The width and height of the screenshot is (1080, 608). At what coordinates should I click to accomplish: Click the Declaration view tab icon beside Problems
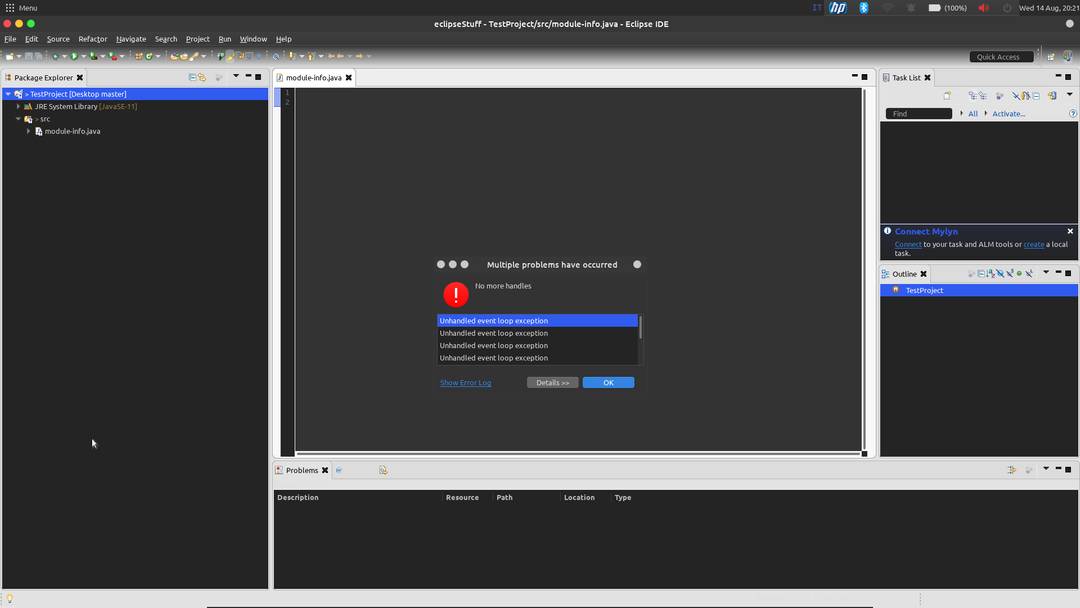click(383, 470)
